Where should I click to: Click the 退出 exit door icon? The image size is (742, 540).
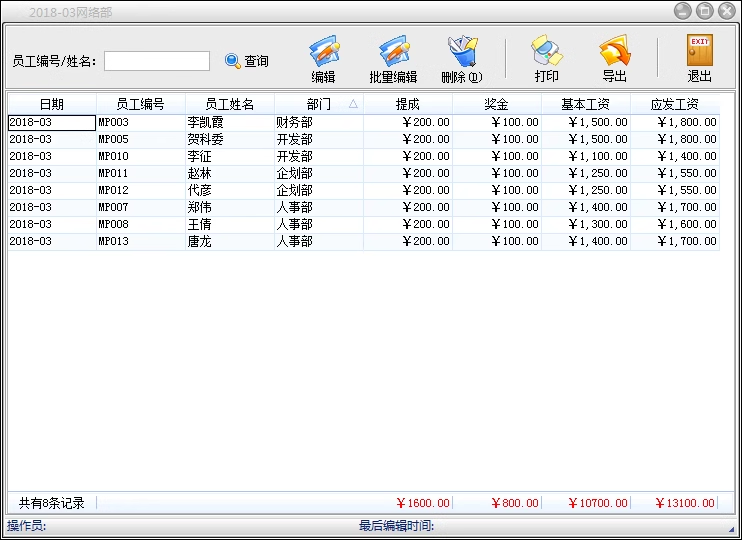coord(699,50)
